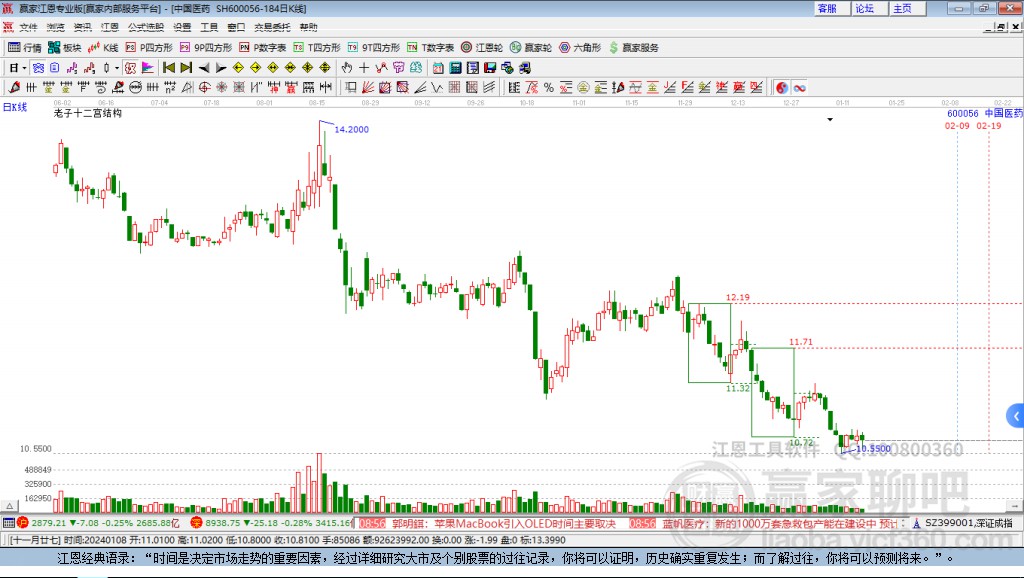Open the 江恩 menu

(x=110, y=27)
